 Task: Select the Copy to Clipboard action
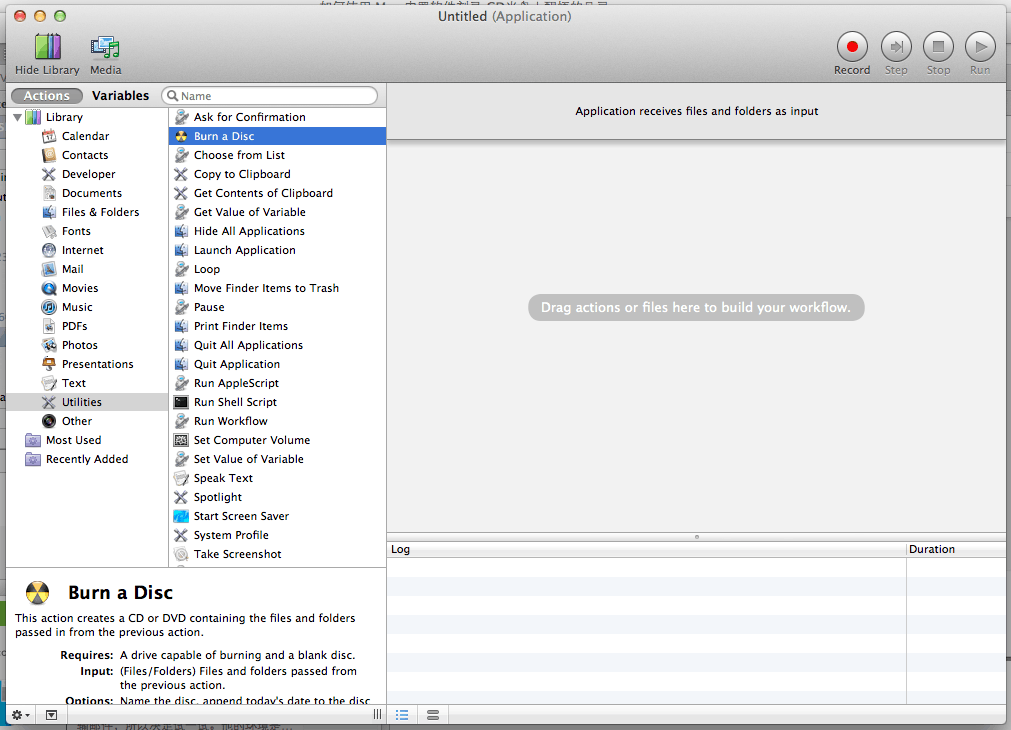277,174
